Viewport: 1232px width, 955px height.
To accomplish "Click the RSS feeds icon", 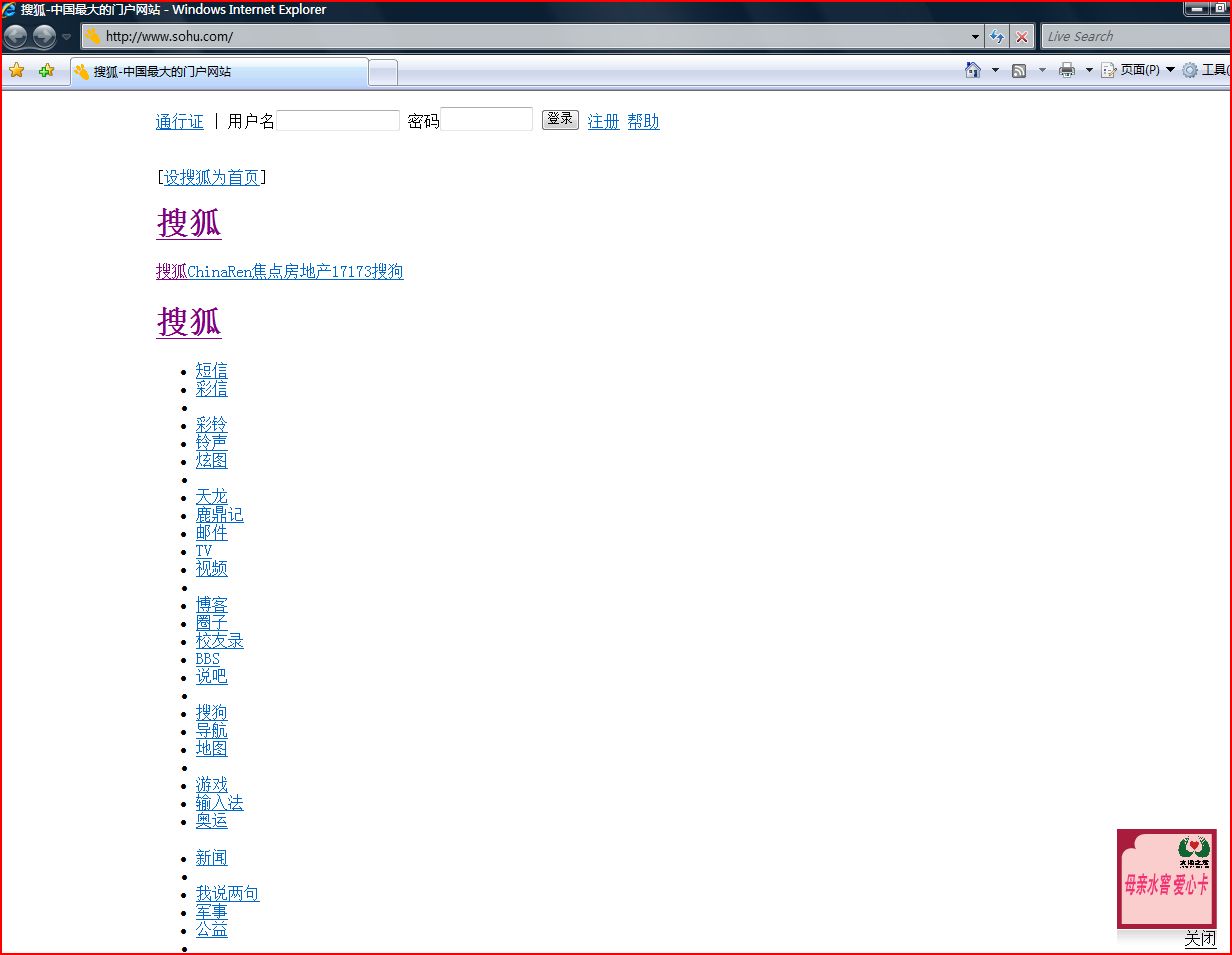I will click(x=1019, y=70).
